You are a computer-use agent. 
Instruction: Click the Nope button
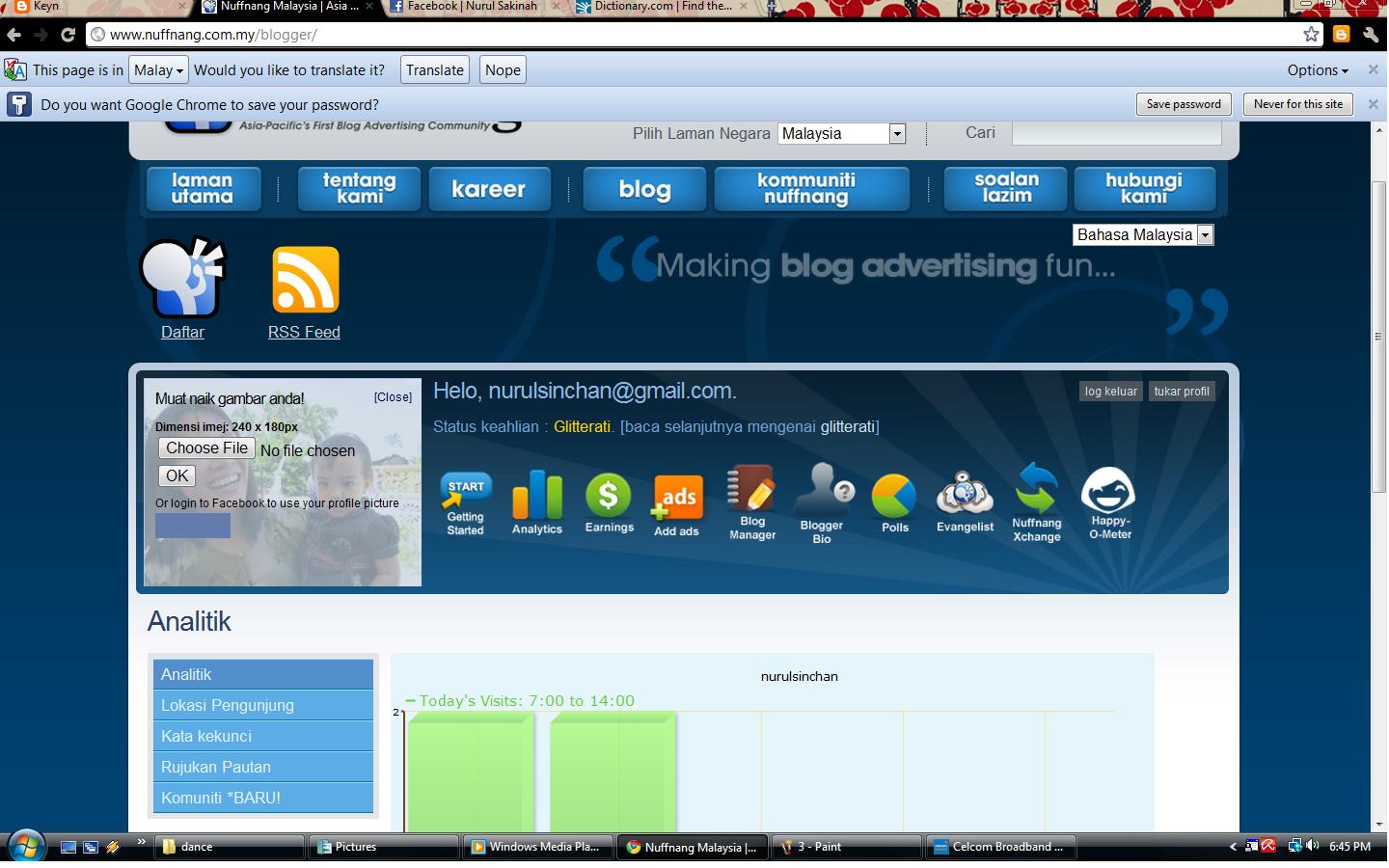pyautogui.click(x=503, y=69)
